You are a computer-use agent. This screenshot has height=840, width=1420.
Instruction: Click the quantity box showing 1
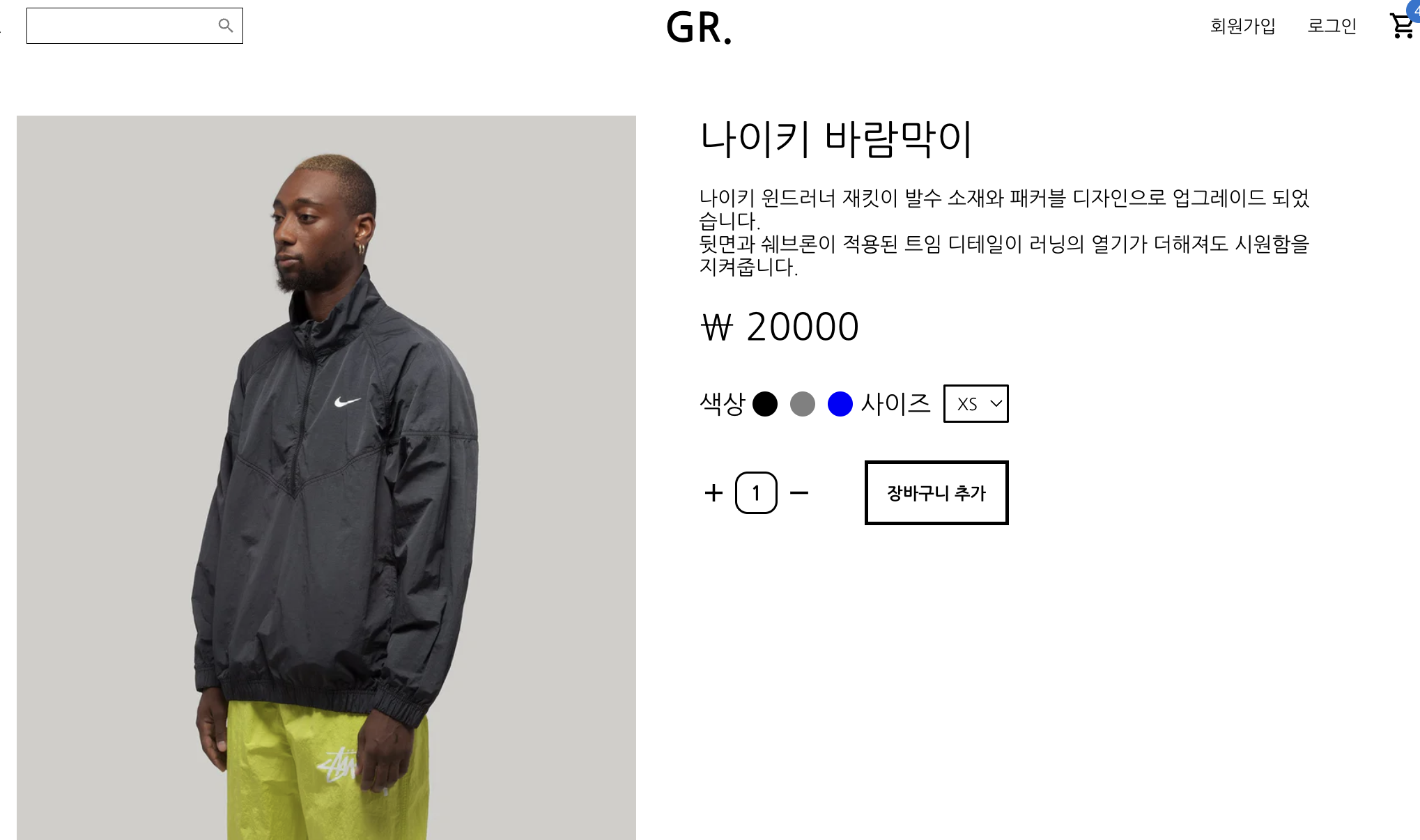(x=756, y=493)
